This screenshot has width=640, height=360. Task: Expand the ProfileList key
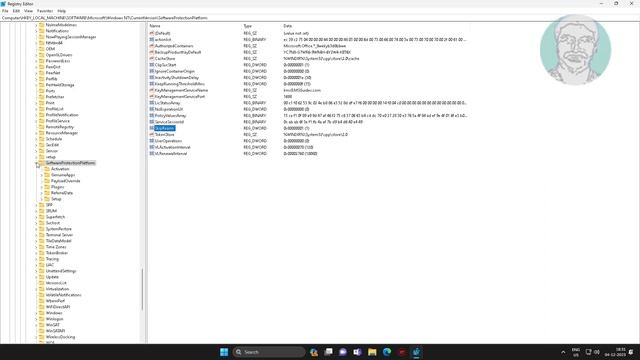pyautogui.click(x=36, y=109)
